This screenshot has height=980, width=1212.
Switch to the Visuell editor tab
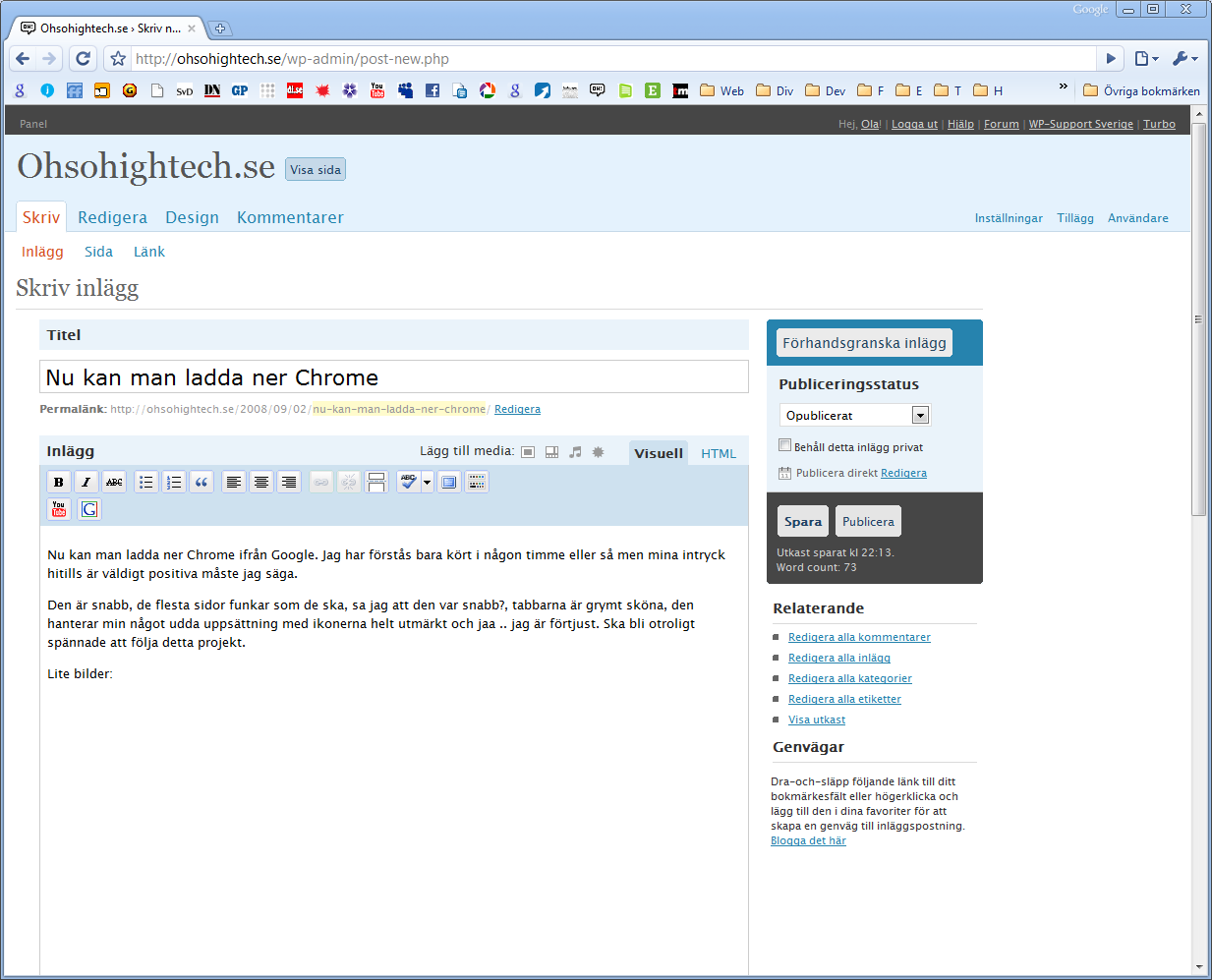coord(659,453)
